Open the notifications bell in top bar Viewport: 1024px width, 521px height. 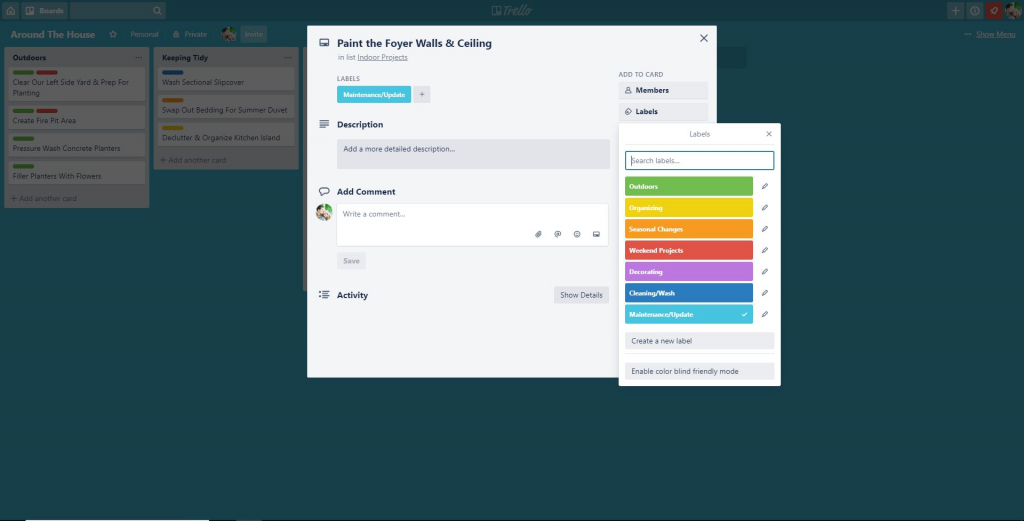tap(994, 10)
